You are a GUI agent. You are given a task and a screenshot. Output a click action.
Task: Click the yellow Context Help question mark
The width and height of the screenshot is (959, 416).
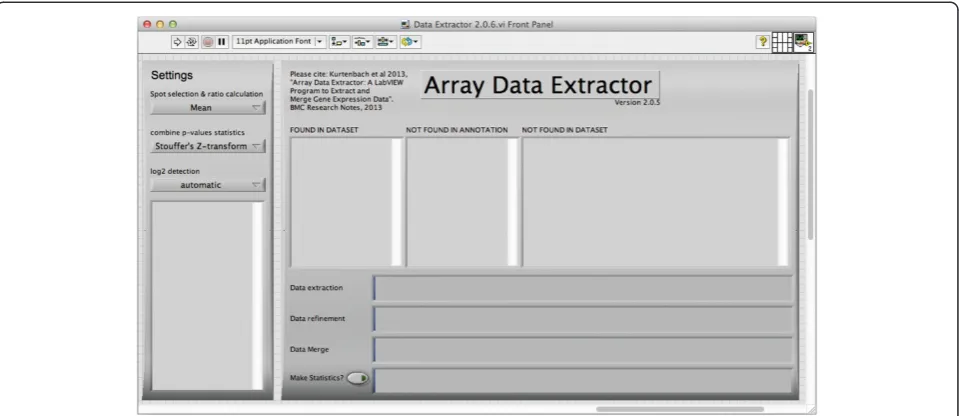[763, 42]
